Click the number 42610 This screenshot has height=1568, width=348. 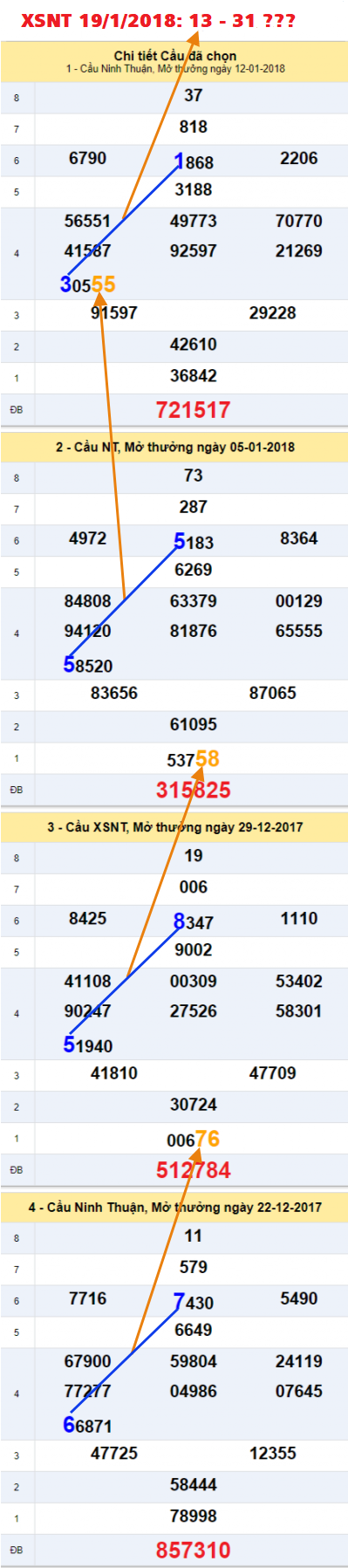(194, 344)
